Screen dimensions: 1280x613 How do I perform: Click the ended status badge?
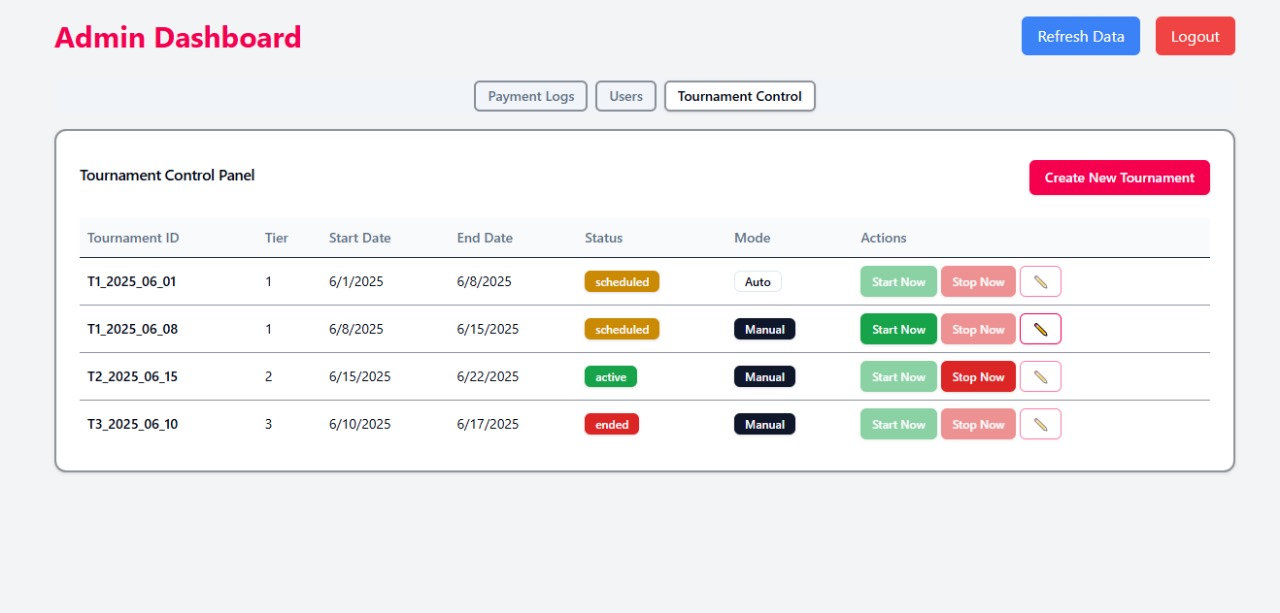[612, 424]
